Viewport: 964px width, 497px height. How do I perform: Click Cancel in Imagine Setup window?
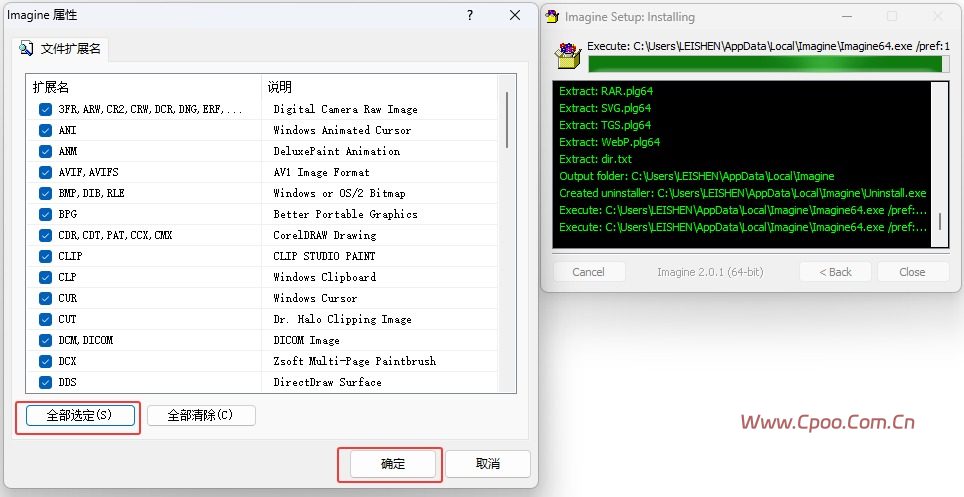point(588,272)
